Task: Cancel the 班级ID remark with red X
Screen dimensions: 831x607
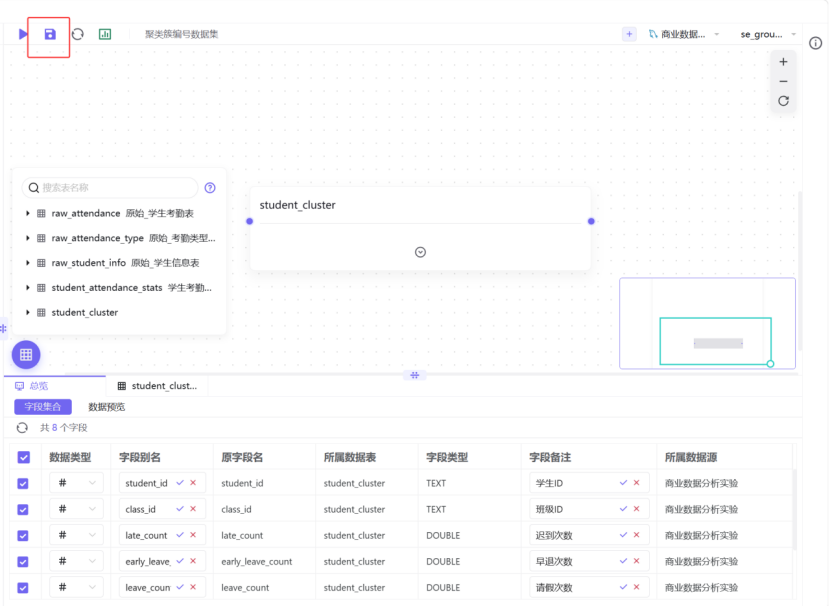Action: click(636, 509)
